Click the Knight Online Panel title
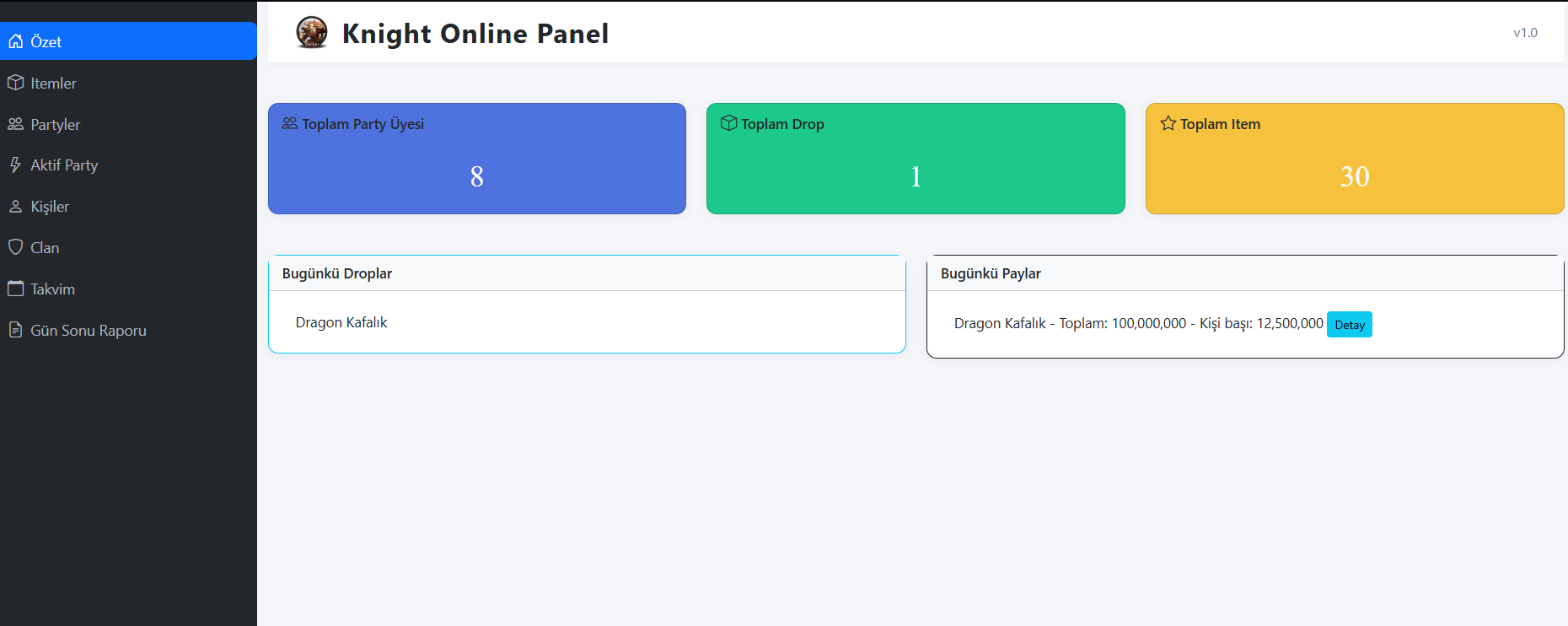The image size is (1568, 626). click(475, 34)
